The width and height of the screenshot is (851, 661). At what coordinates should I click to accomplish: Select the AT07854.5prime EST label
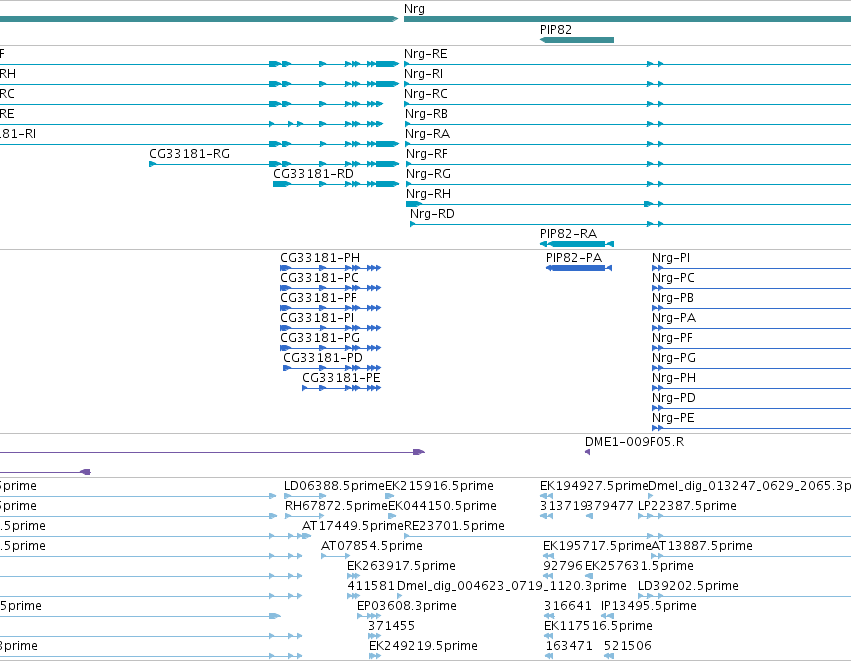372,545
